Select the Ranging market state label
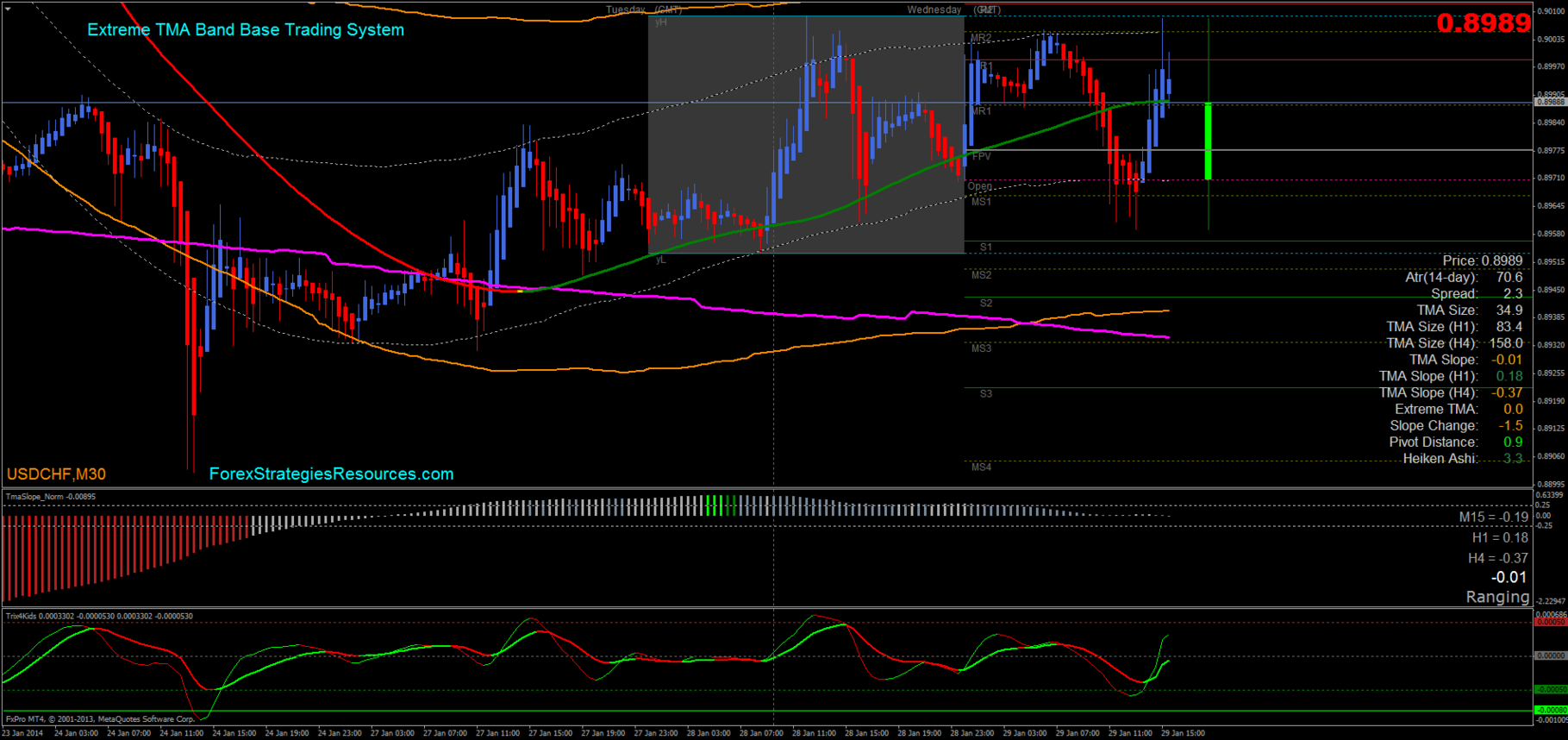This screenshot has width=1568, height=740. (x=1497, y=597)
